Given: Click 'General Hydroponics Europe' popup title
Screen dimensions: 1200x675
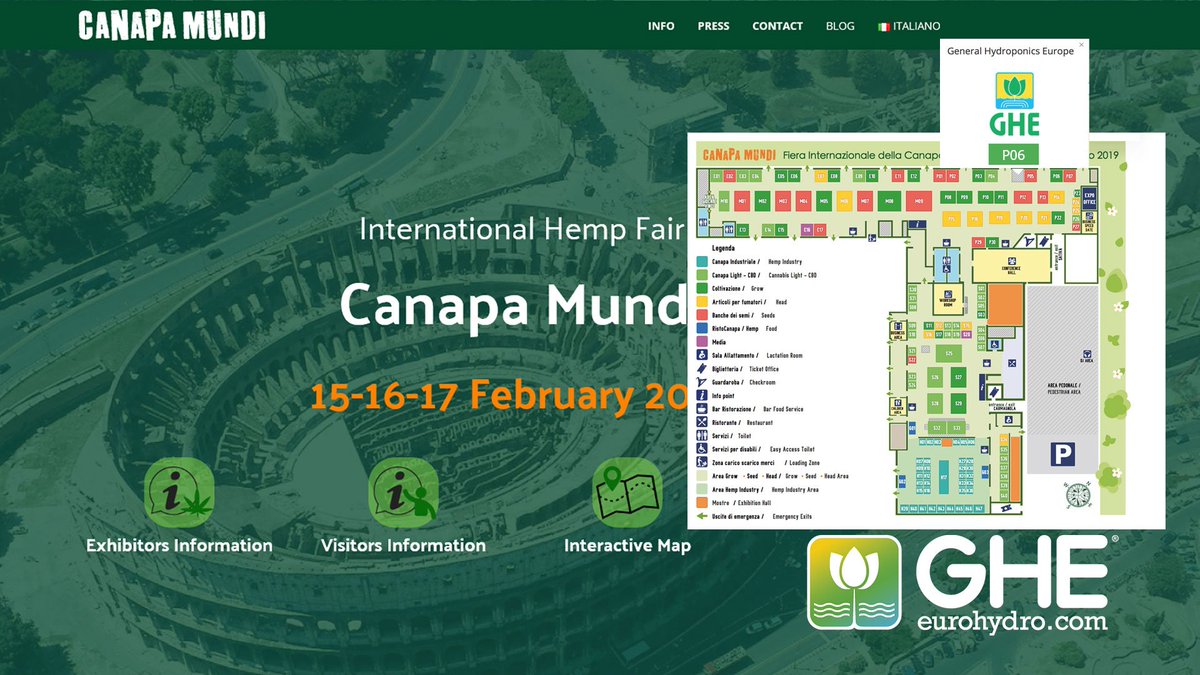Looking at the screenshot, I should pyautogui.click(x=1009, y=50).
